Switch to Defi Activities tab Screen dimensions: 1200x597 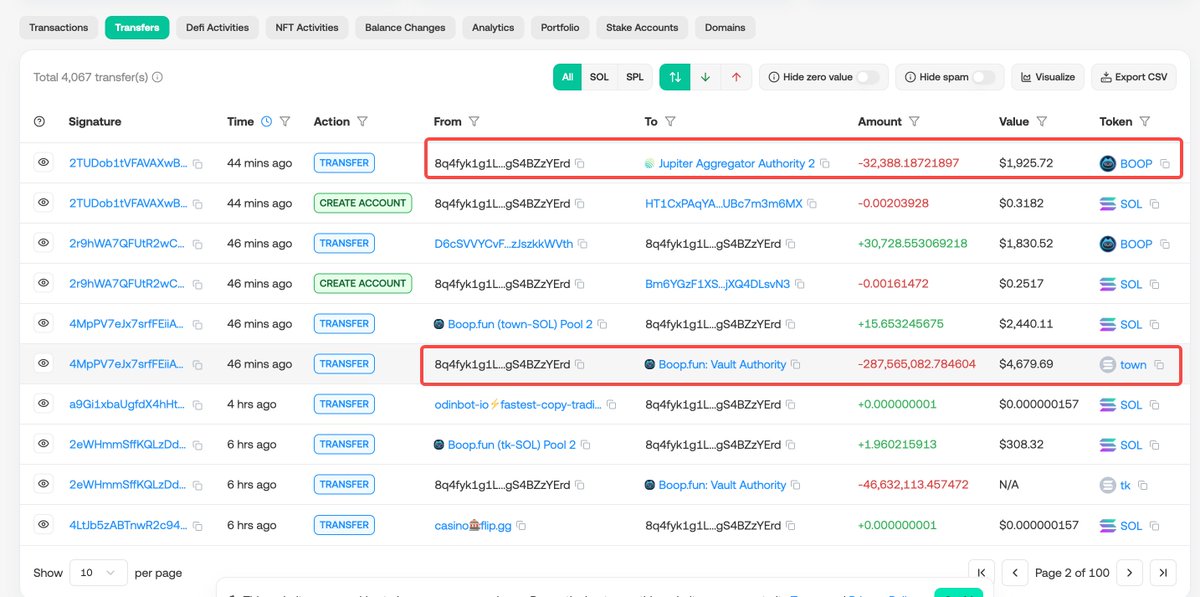217,27
